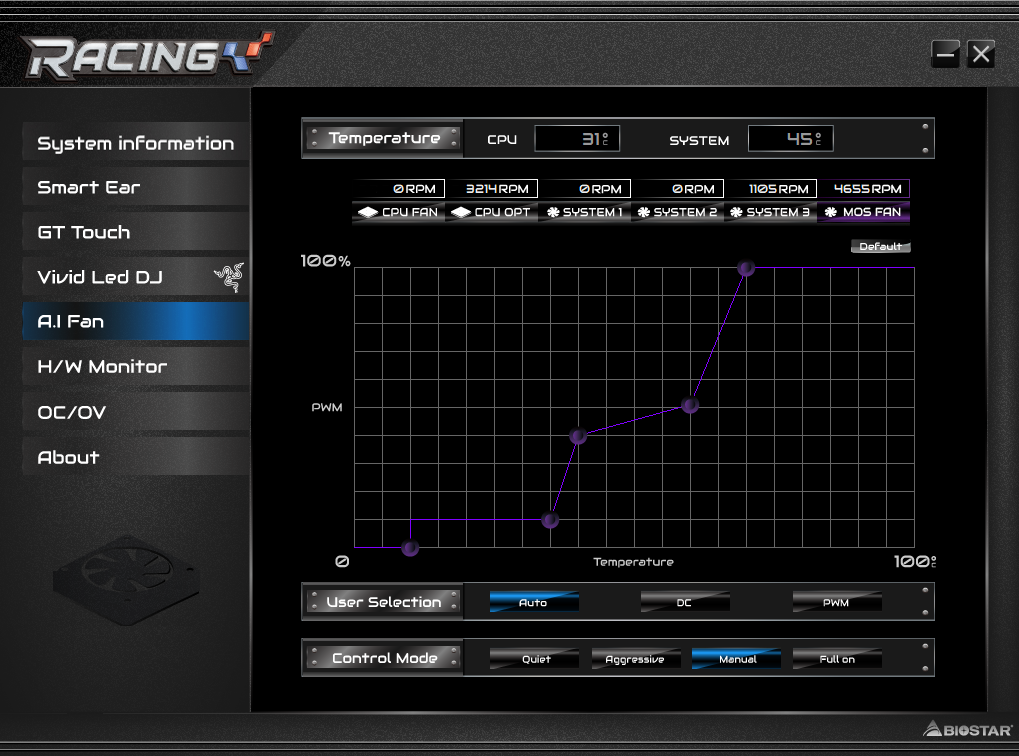This screenshot has height=756, width=1019.
Task: Open System information page
Action: (136, 143)
